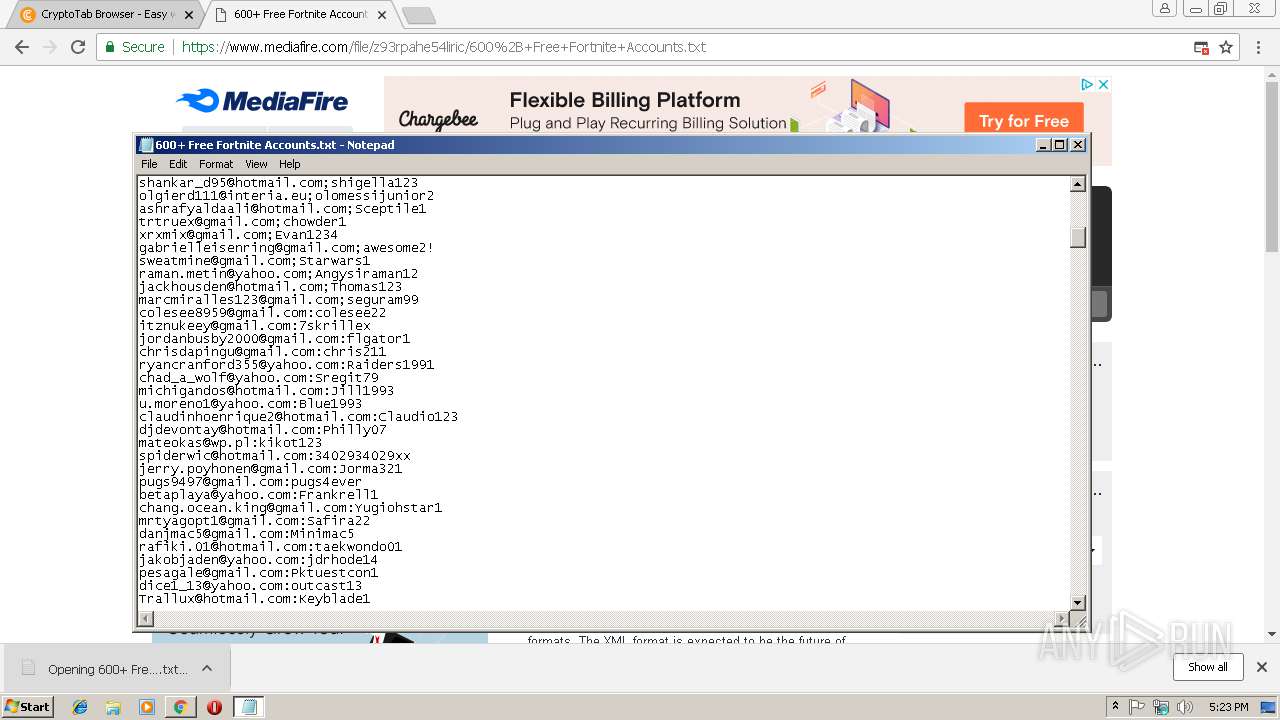Switch to Notepad via taskbar button
Viewport: 1280px width, 720px height.
(249, 707)
